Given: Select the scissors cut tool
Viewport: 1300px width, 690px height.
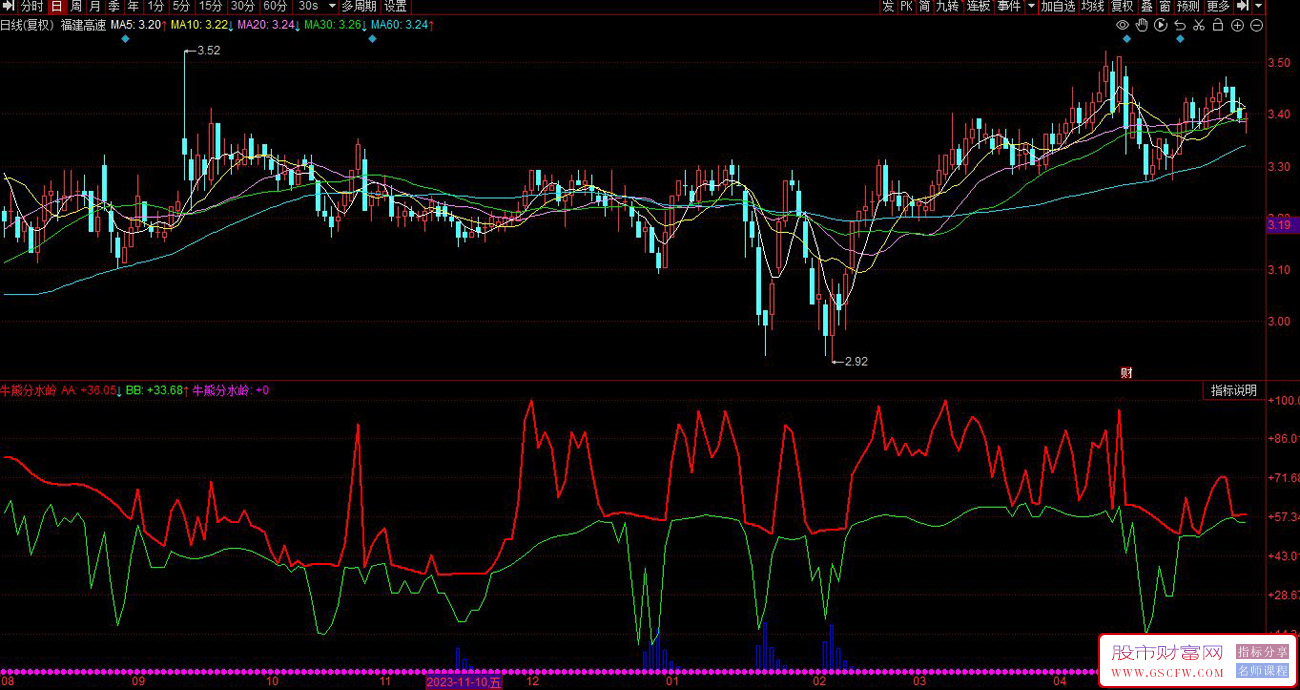Looking at the screenshot, I should coord(1199,25).
